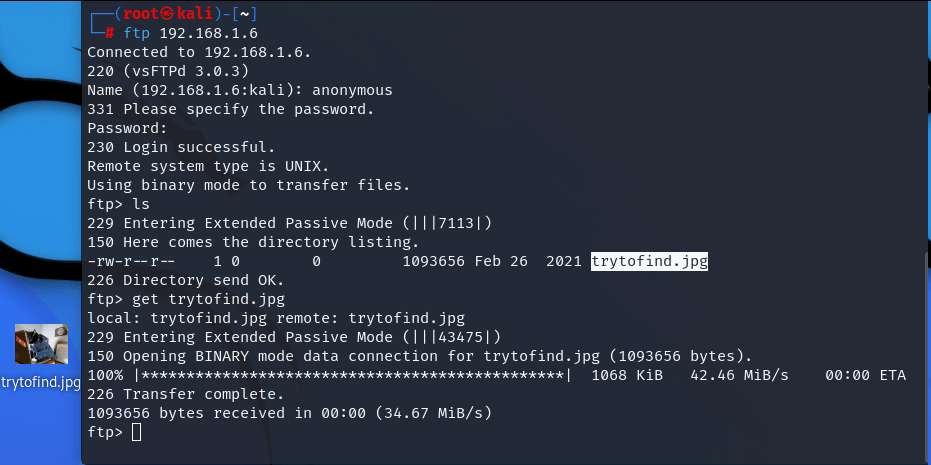931x465 pixels.
Task: Click the tilde directory in prompt brackets
Action: coord(245,14)
